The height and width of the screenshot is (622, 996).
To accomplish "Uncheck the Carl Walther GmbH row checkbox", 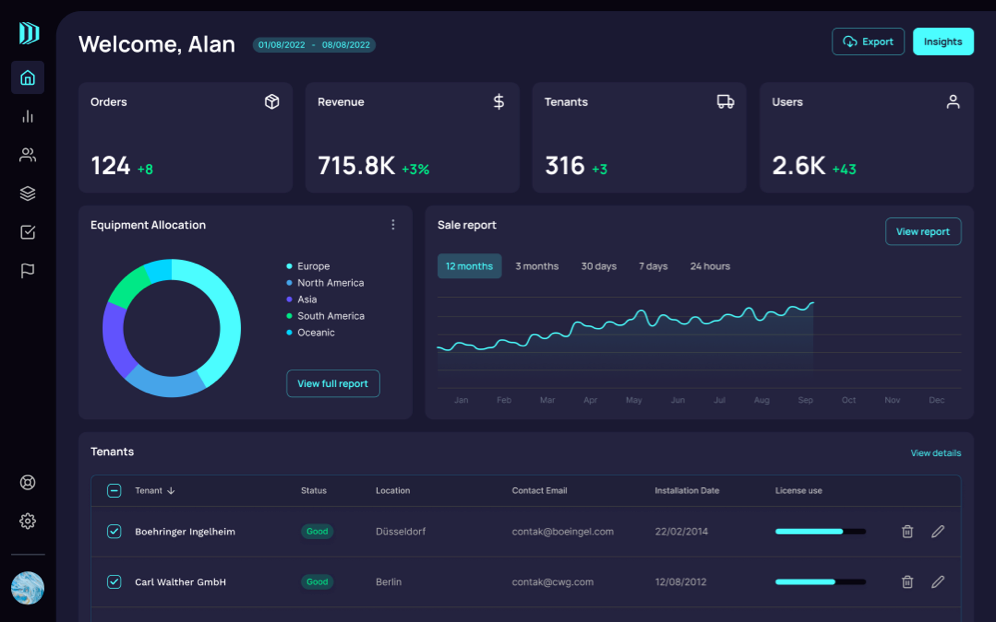I will pos(114,582).
